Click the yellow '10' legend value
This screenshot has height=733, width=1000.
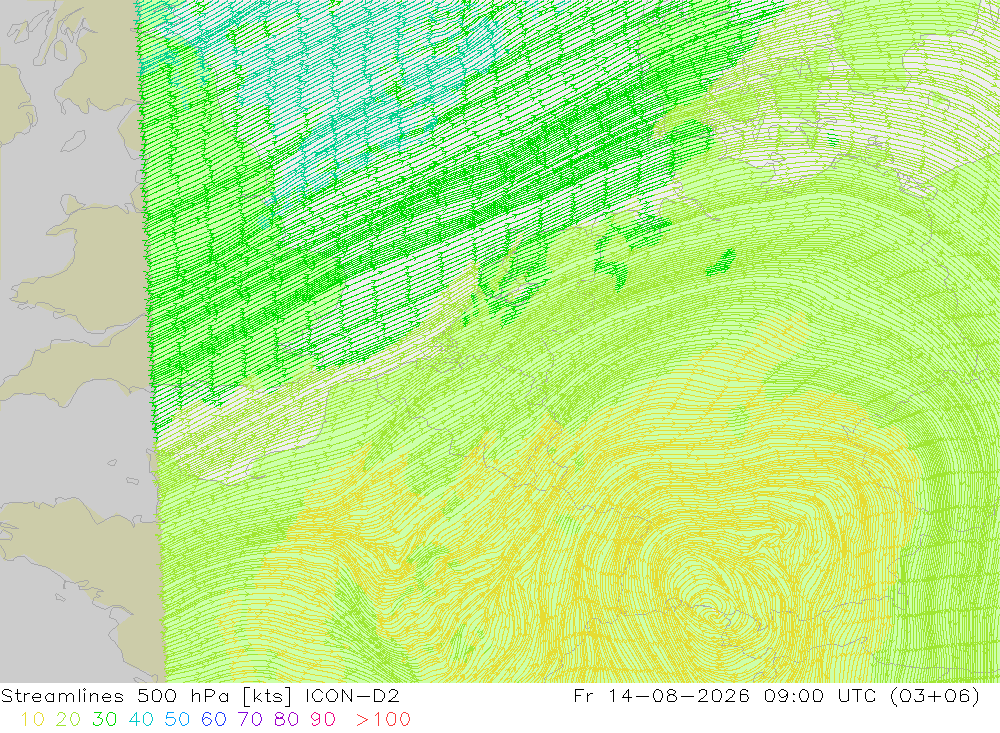33,720
